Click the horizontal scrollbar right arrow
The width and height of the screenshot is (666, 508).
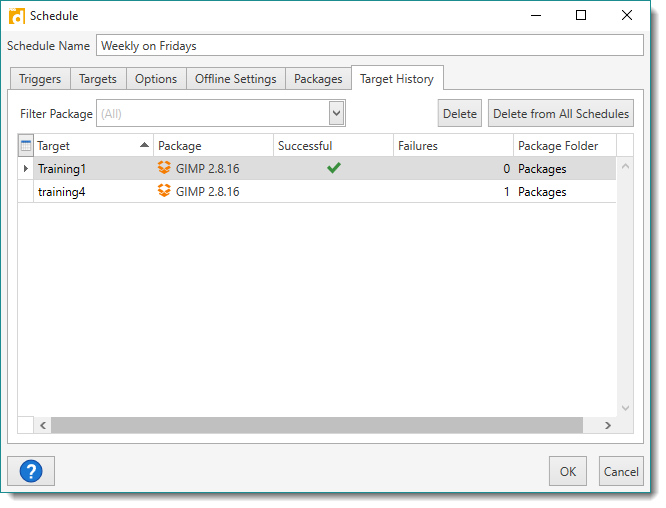(608, 426)
